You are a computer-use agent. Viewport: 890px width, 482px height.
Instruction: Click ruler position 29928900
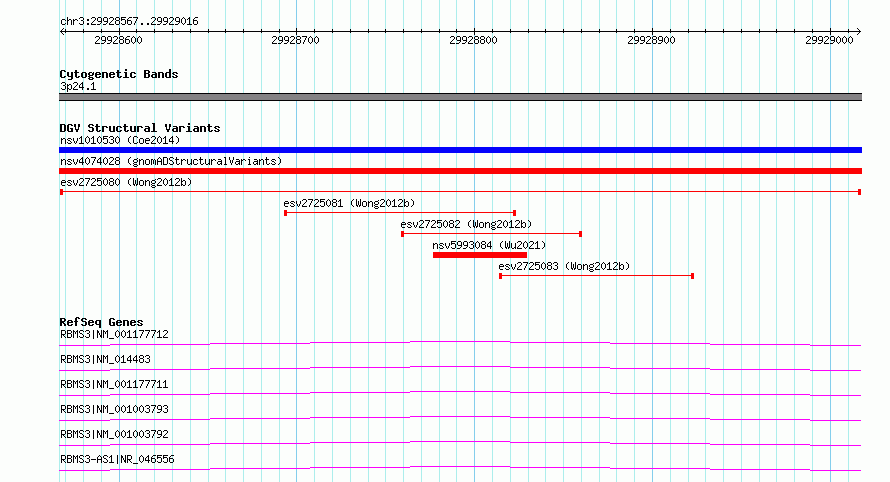point(651,40)
